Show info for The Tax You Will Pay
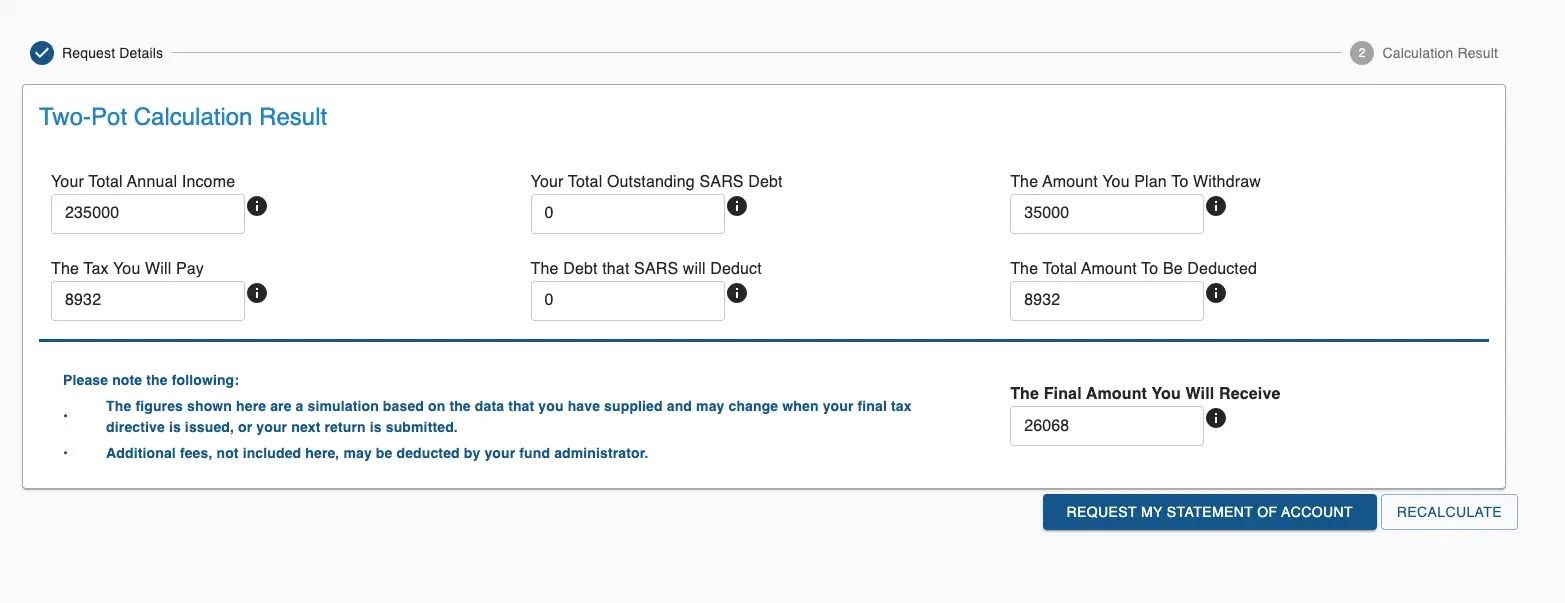Screen dimensions: 1565x603 (256, 294)
